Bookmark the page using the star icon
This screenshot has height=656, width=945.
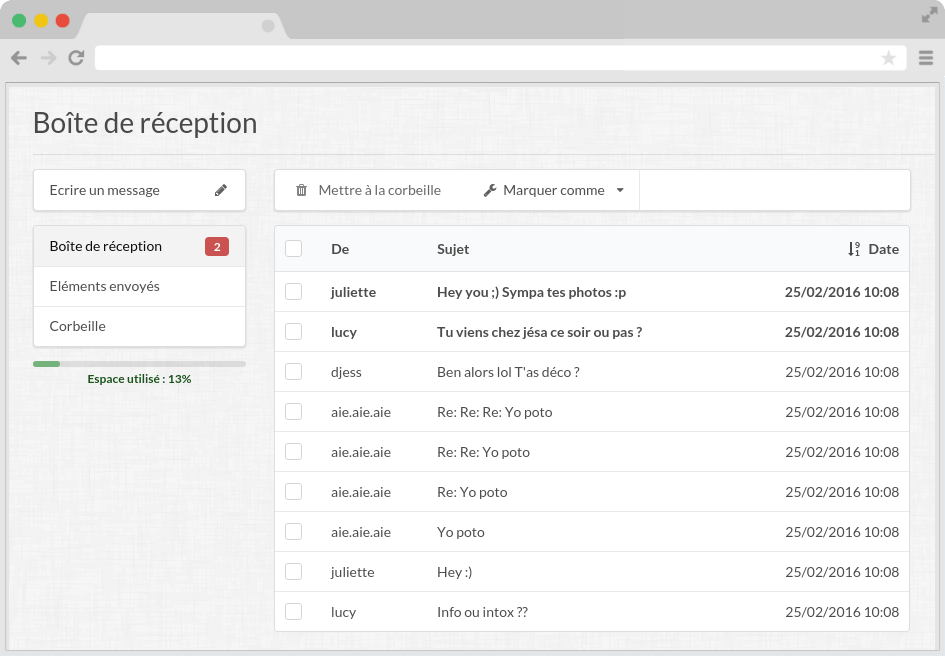pyautogui.click(x=888, y=58)
